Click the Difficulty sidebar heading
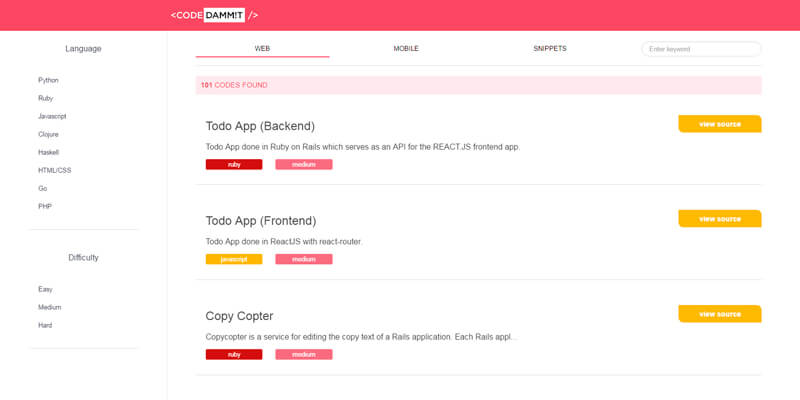This screenshot has height=400, width=800. (83, 258)
